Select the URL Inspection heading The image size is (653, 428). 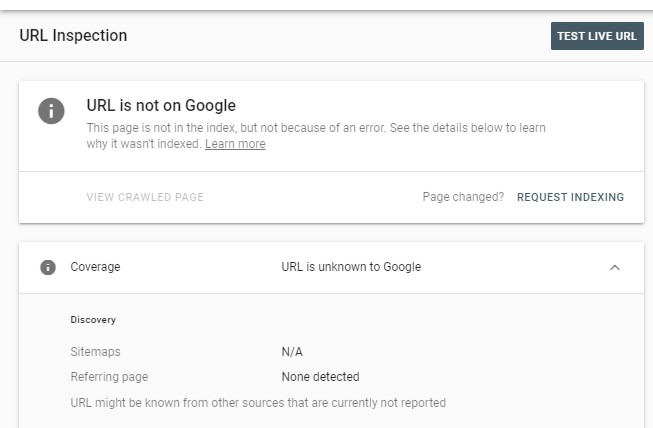[x=73, y=35]
